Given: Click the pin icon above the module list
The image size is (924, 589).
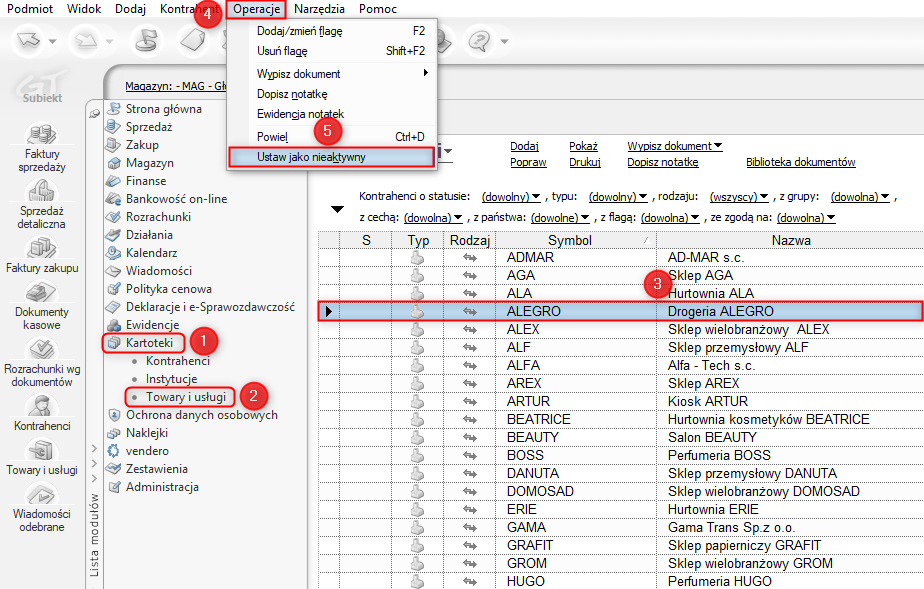Looking at the screenshot, I should pyautogui.click(x=94, y=113).
